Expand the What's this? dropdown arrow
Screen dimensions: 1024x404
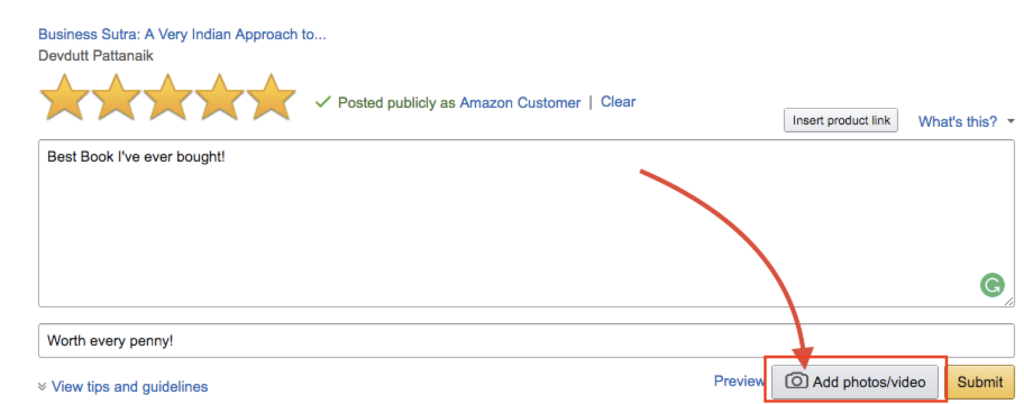(1011, 122)
